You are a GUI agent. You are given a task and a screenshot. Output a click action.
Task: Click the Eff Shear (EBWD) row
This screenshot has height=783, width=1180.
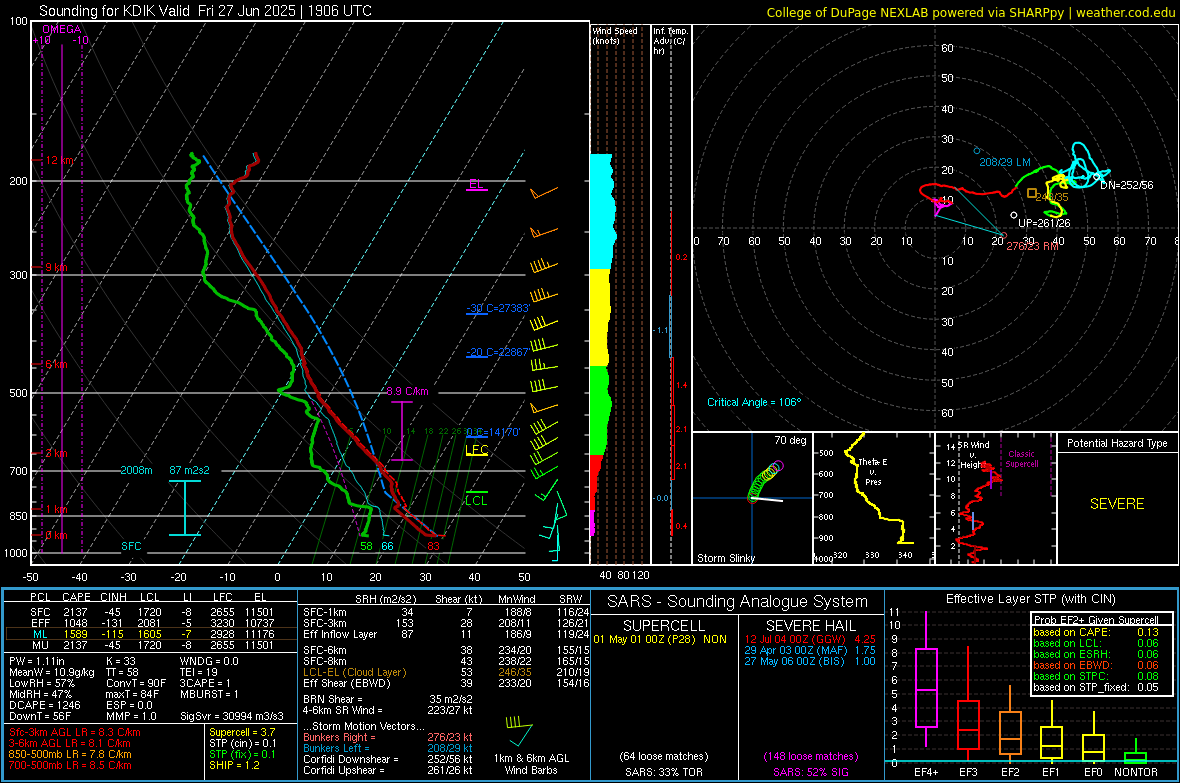446,684
